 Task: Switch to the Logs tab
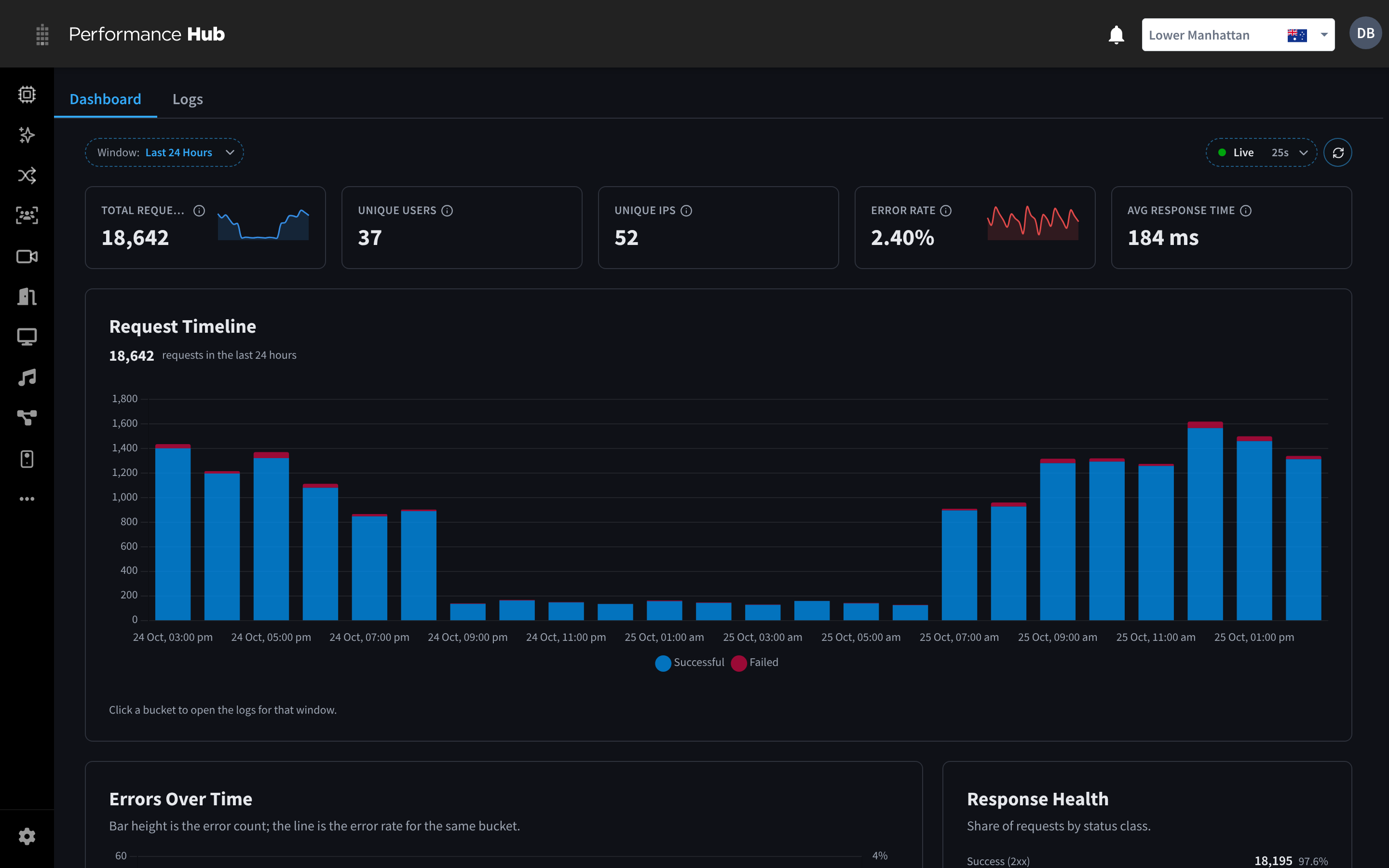tap(188, 99)
